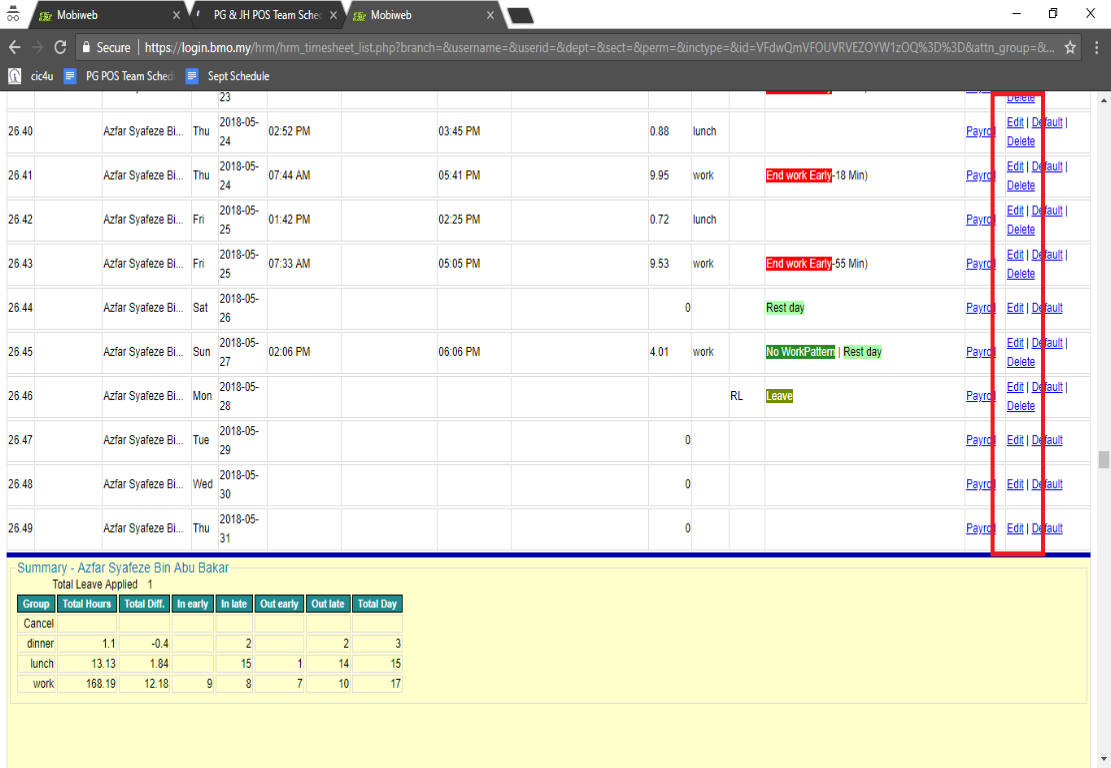Click lunch total hours value 13.13
1111x768 pixels.
103,664
